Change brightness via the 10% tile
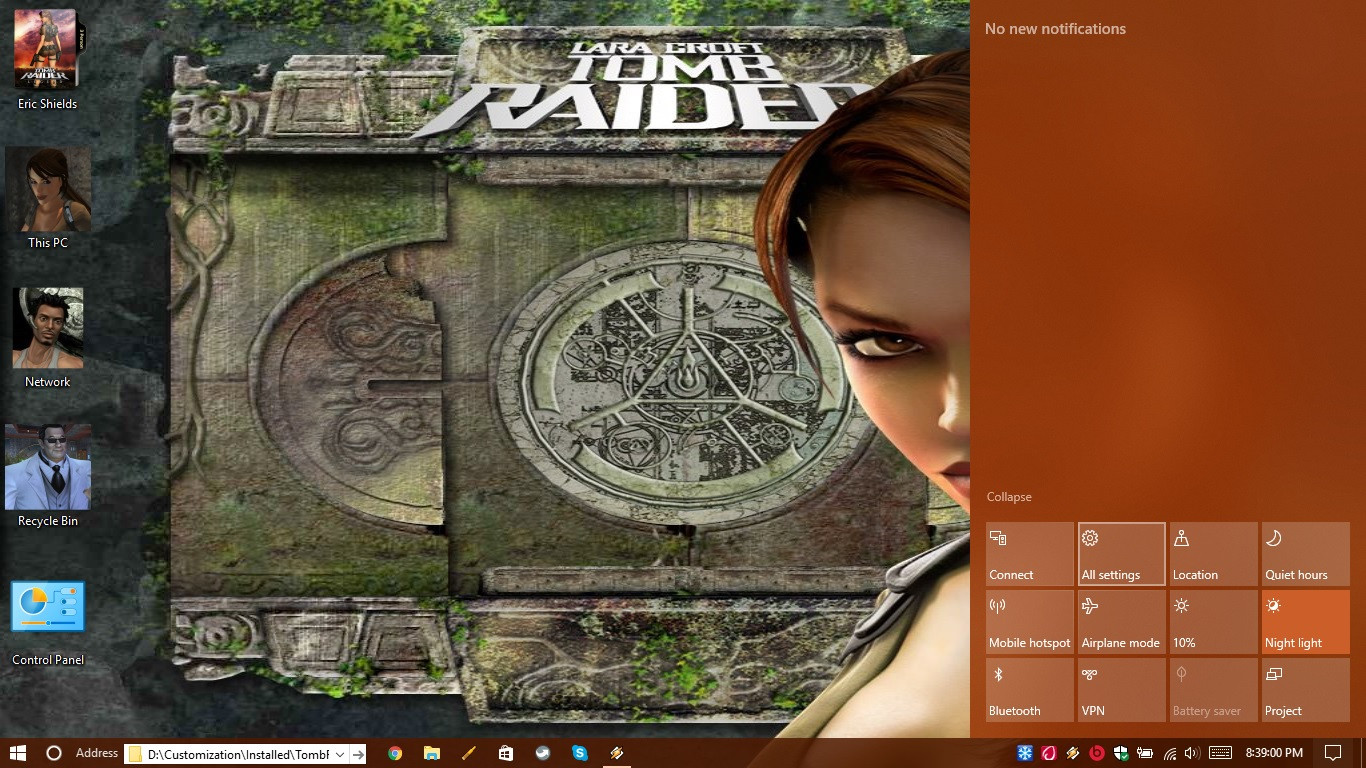1366x768 pixels. point(1214,622)
